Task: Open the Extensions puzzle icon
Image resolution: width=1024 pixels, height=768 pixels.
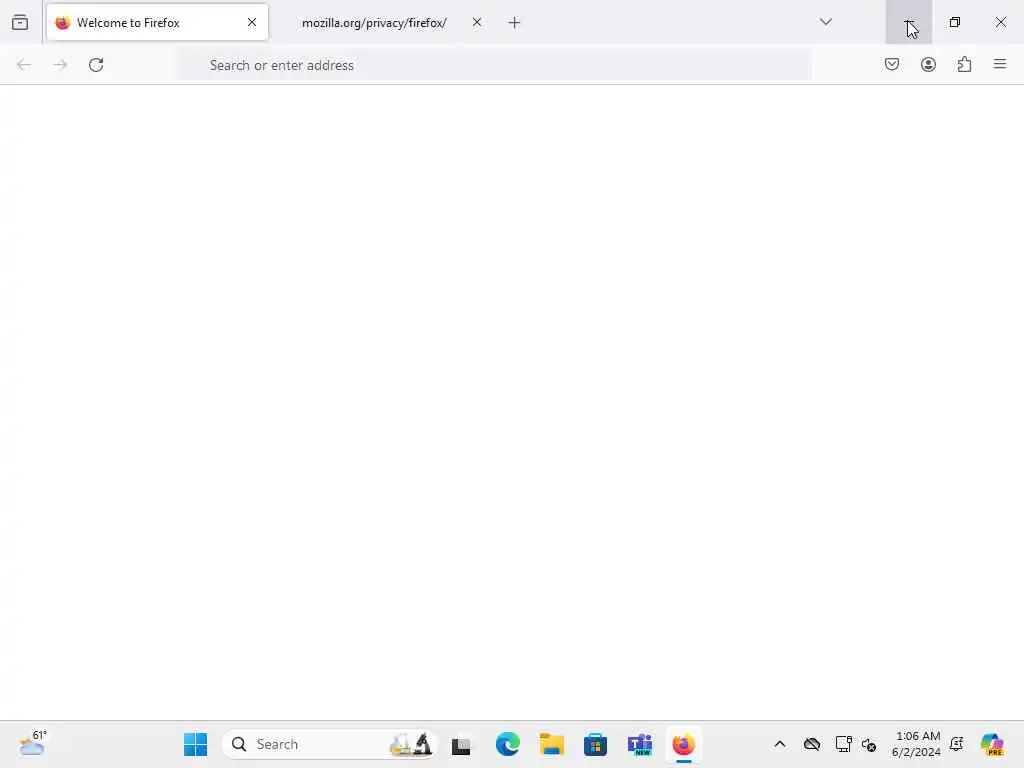Action: tap(964, 64)
